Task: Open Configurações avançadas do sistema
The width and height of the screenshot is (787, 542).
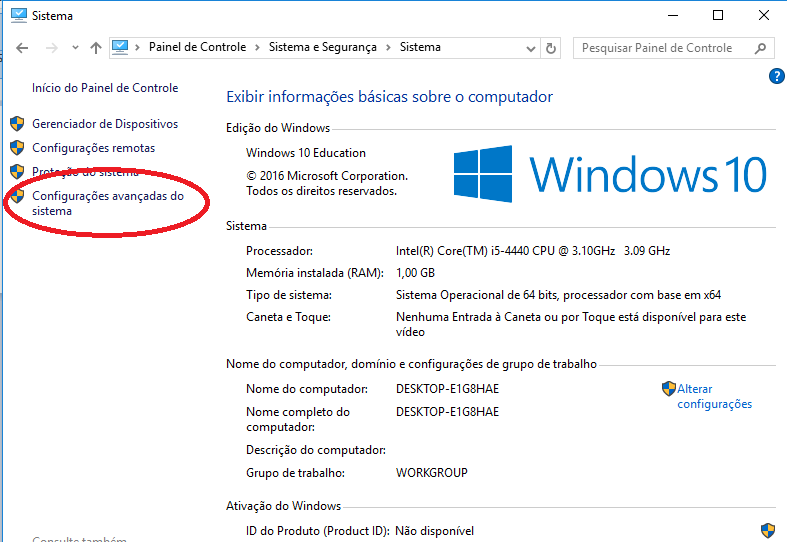Action: click(x=108, y=203)
